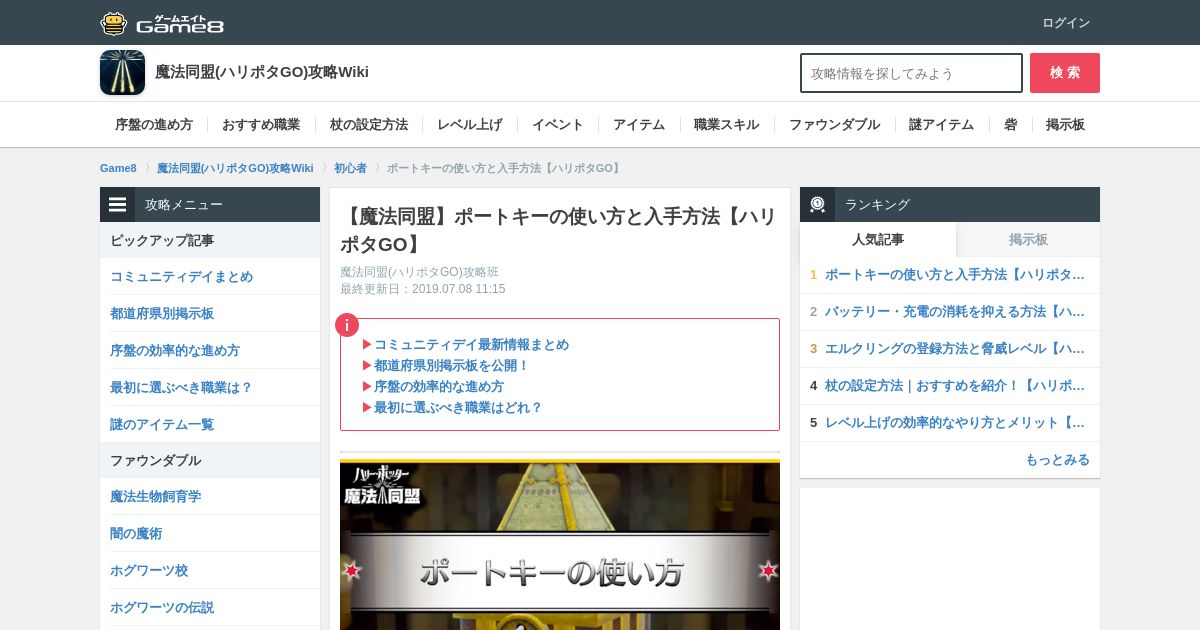Click the ファウンダブル section header in sidebar

(210, 461)
